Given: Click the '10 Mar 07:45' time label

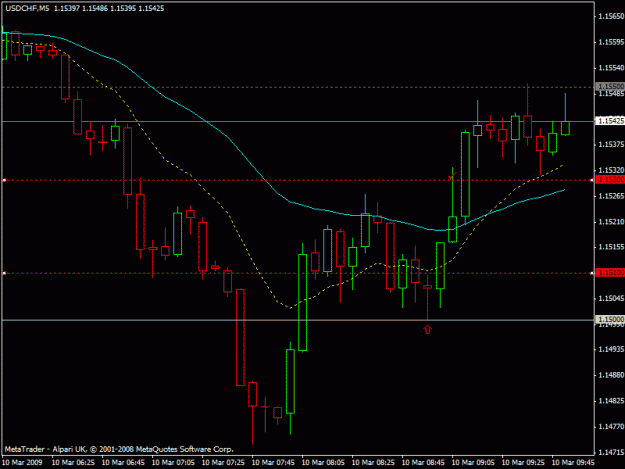Looking at the screenshot, I should pyautogui.click(x=273, y=463).
